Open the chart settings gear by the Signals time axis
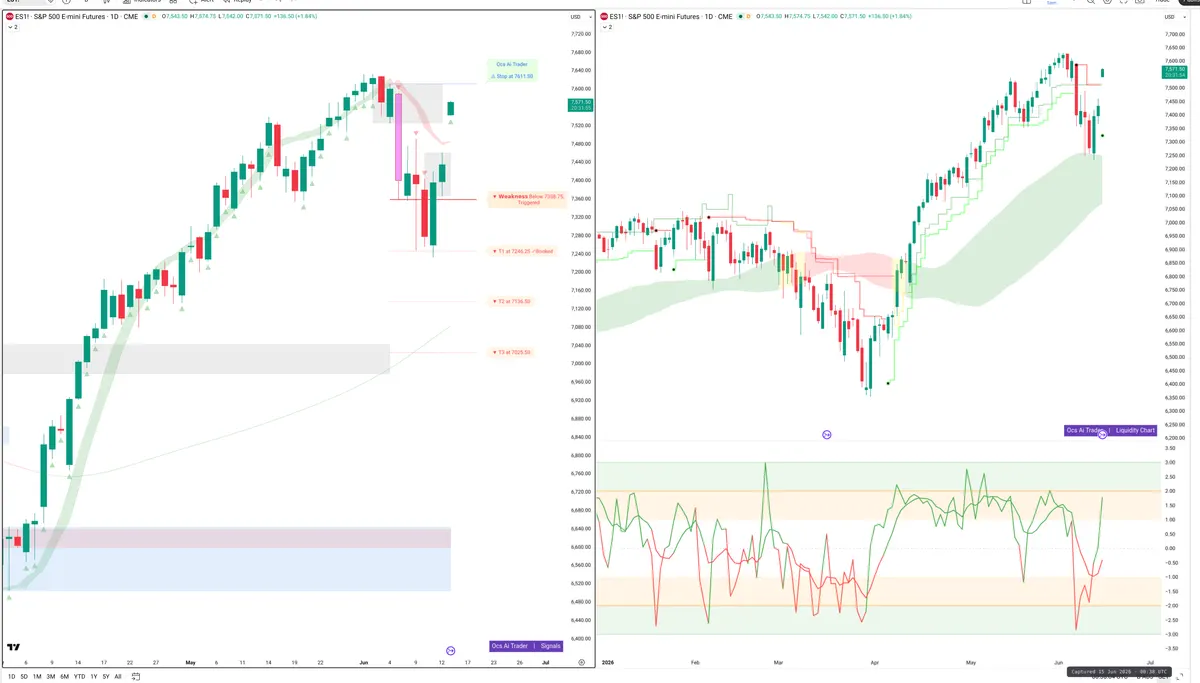This screenshot has width=1200, height=683. click(581, 663)
